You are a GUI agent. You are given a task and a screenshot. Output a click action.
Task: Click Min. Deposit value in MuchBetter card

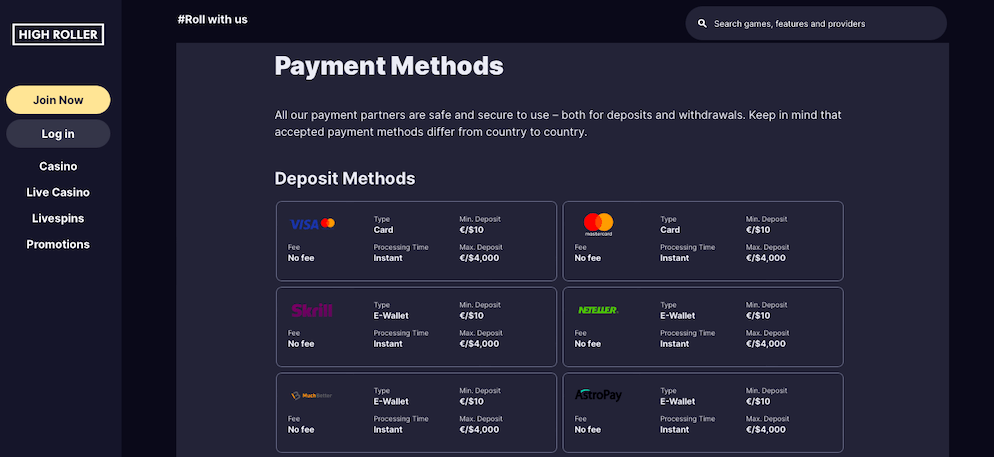coord(472,401)
